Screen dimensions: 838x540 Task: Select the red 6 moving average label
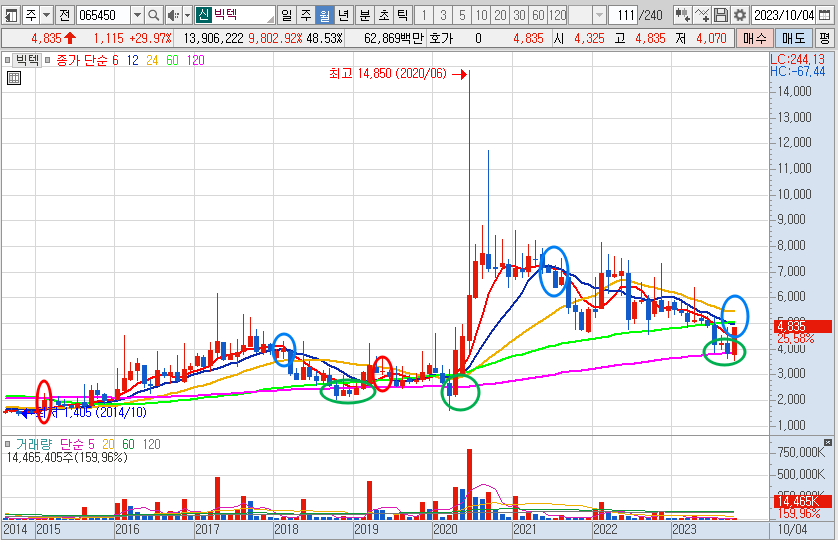pyautogui.click(x=115, y=60)
